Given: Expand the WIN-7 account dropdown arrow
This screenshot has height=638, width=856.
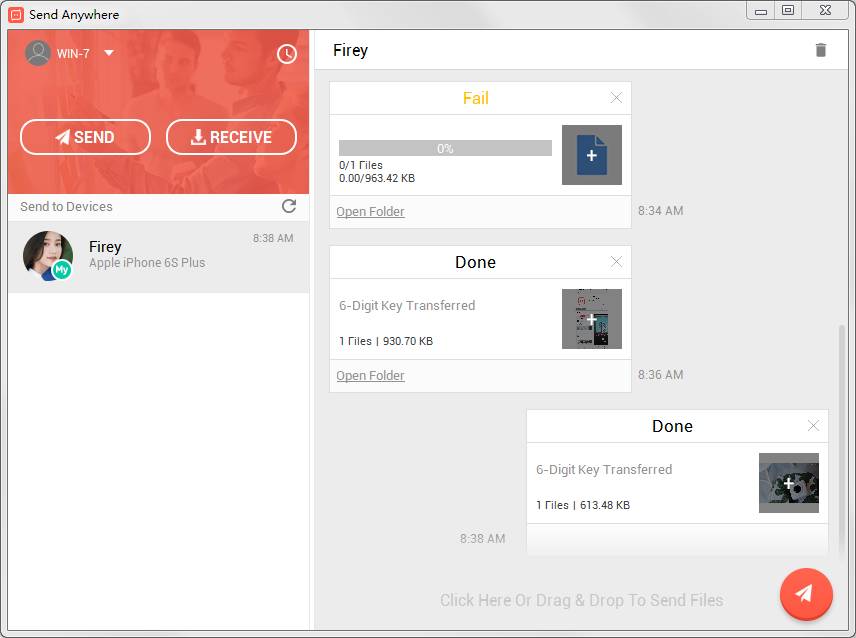Looking at the screenshot, I should tap(109, 53).
